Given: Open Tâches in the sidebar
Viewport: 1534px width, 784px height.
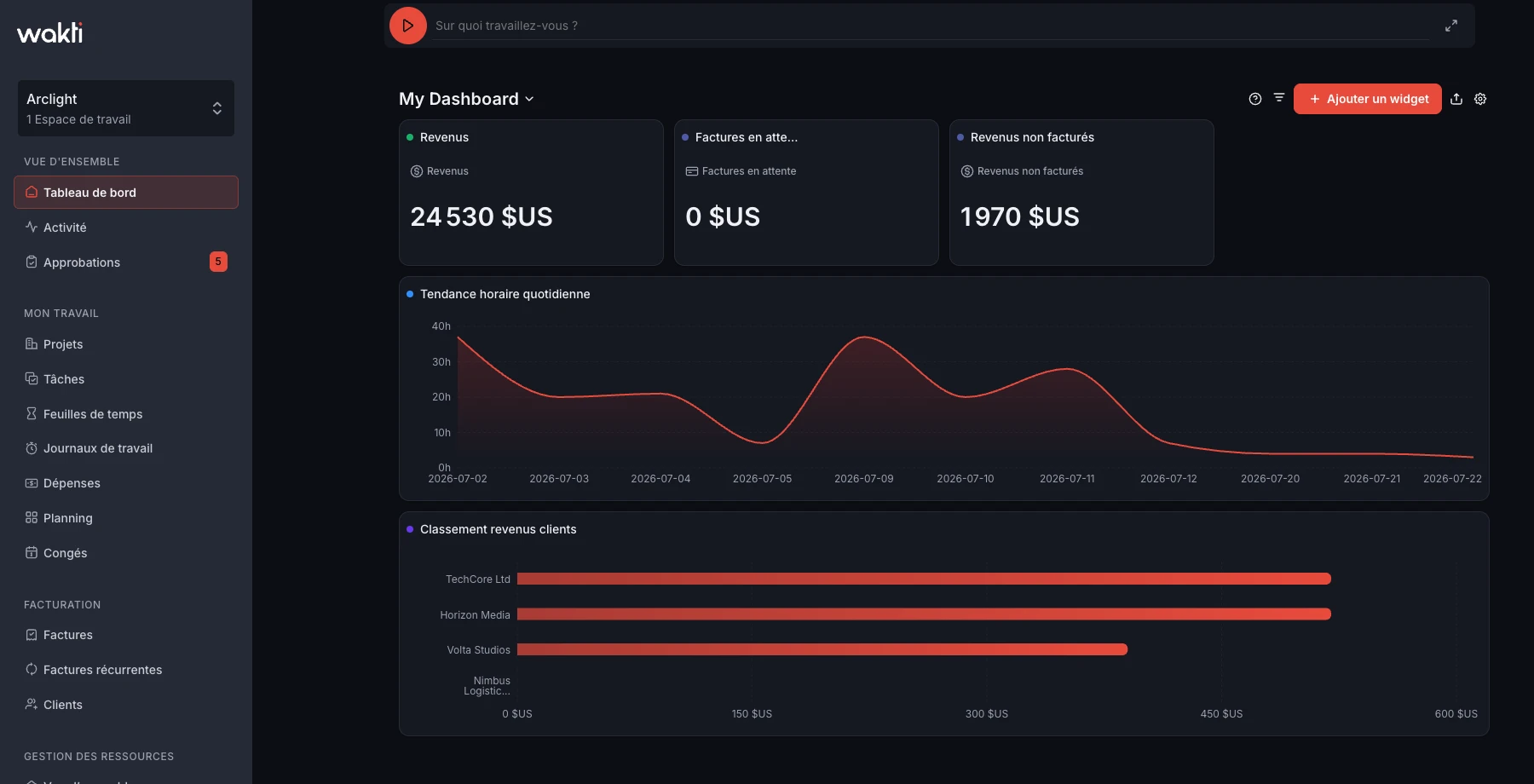Looking at the screenshot, I should click(126, 379).
